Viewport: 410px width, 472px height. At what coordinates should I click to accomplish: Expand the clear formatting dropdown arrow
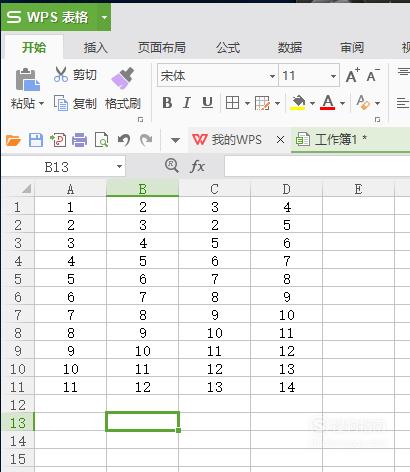[x=377, y=103]
